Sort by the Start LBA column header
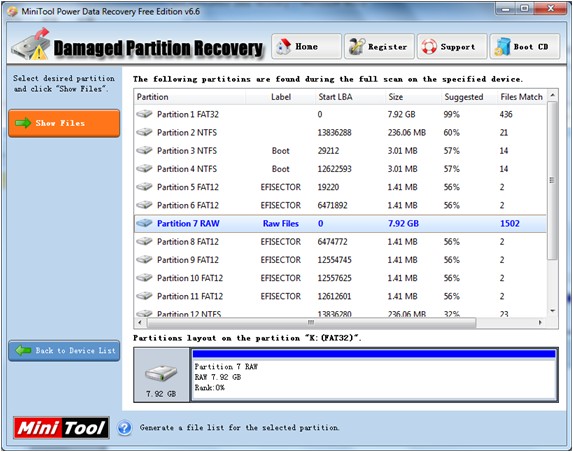This screenshot has width=573, height=452. tap(350, 97)
